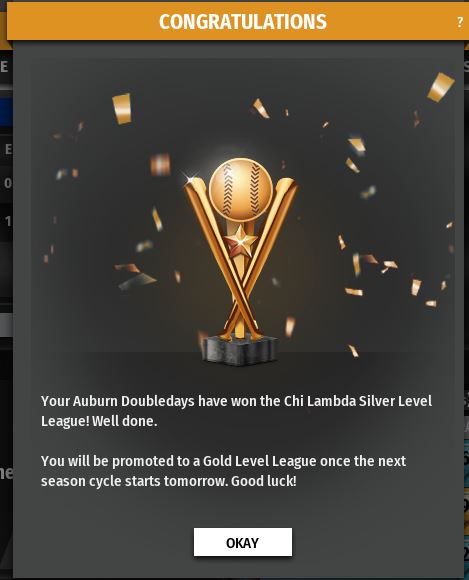Image resolution: width=469 pixels, height=580 pixels.
Task: Click the baseball atop the trophy
Action: pos(241,190)
